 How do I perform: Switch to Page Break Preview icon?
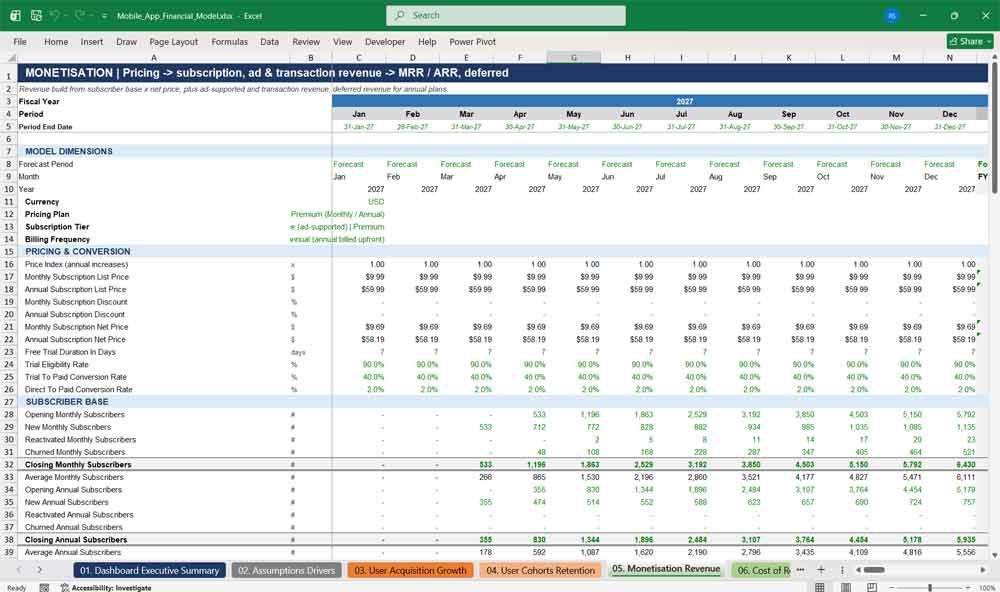(872, 587)
